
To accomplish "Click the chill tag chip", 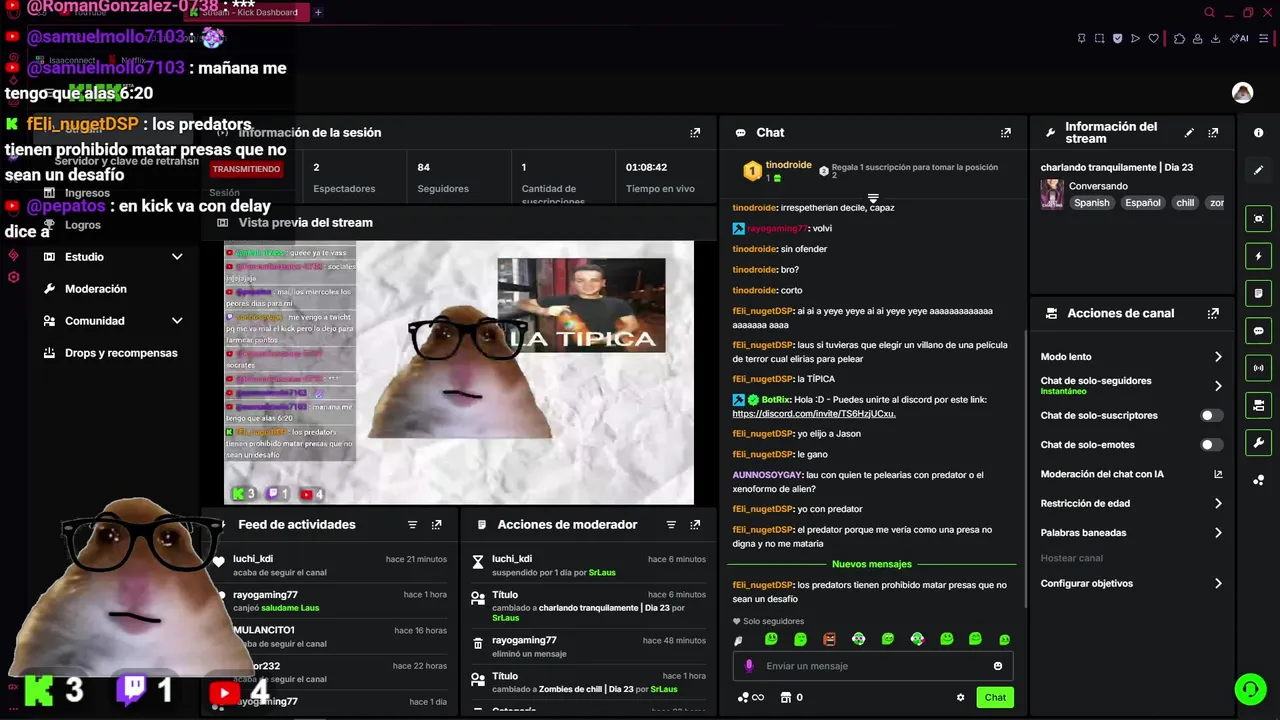I will (1185, 203).
